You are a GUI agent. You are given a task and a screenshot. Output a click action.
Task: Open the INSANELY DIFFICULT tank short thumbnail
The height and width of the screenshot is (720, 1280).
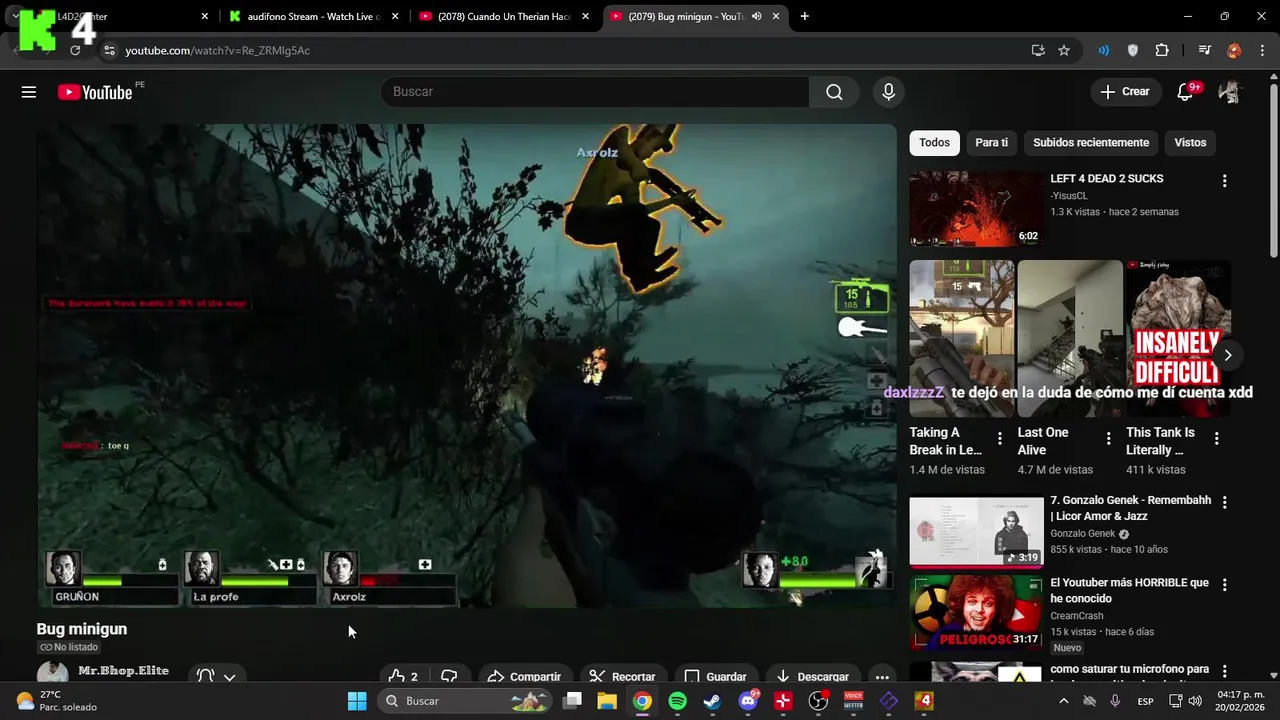click(1178, 338)
